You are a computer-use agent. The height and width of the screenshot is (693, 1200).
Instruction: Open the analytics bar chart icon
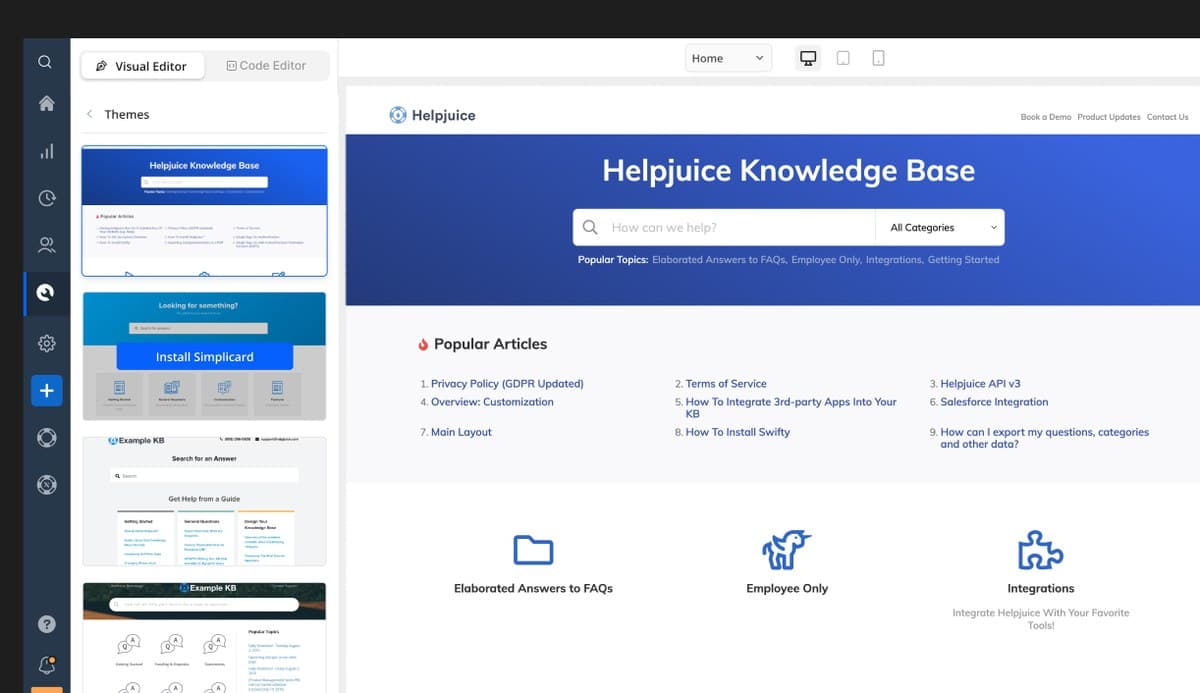pyautogui.click(x=46, y=151)
